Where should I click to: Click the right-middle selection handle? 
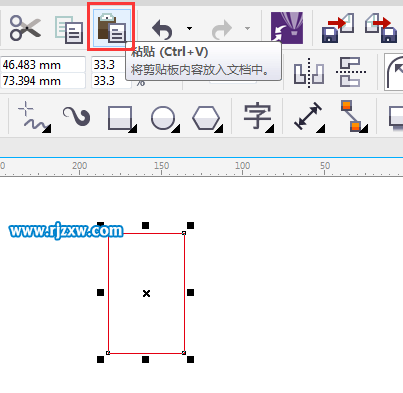(x=190, y=293)
